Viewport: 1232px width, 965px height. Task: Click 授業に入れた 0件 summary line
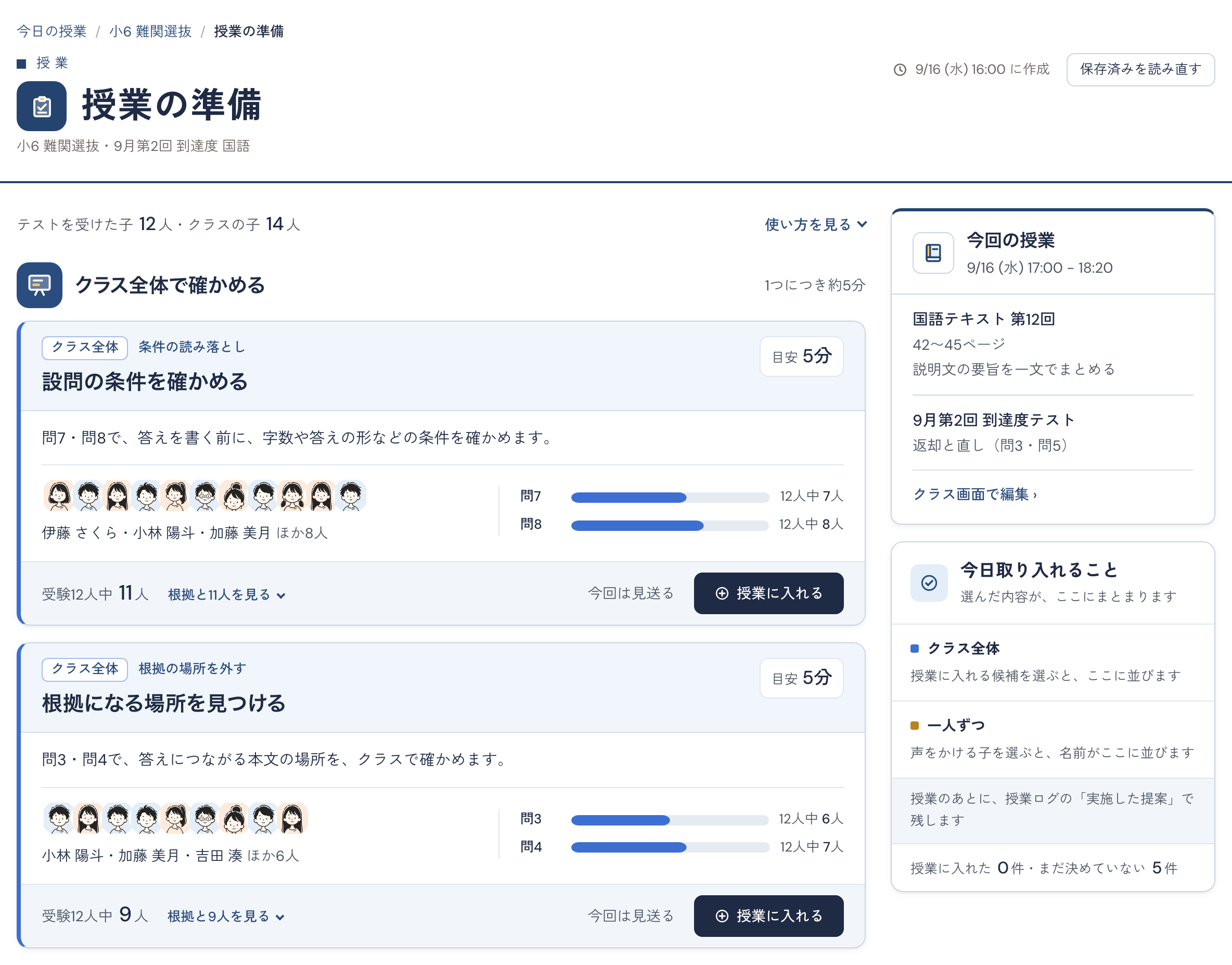pos(1044,868)
